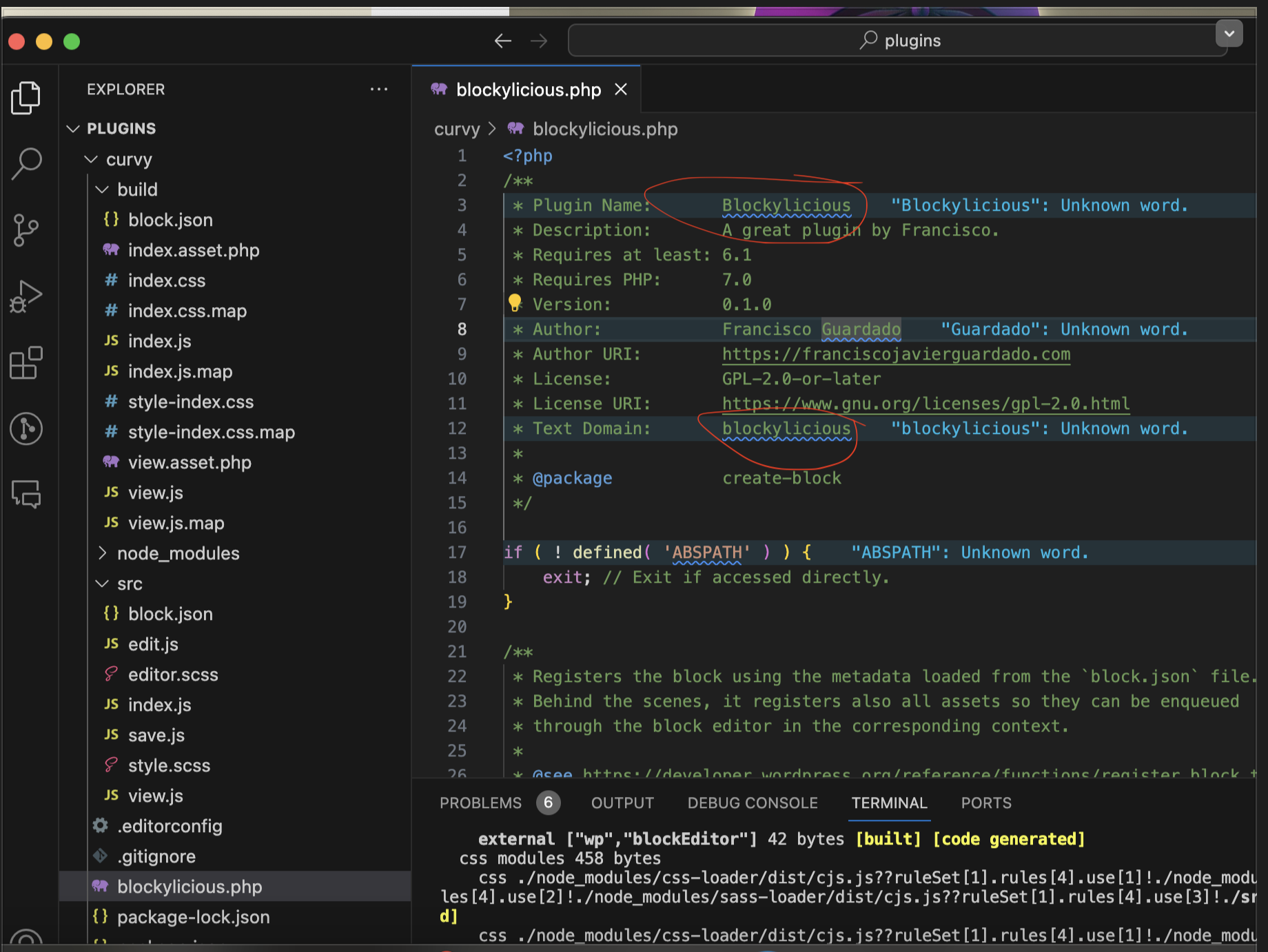This screenshot has width=1268, height=952.
Task: Click the problems count badge 6
Action: coord(549,803)
